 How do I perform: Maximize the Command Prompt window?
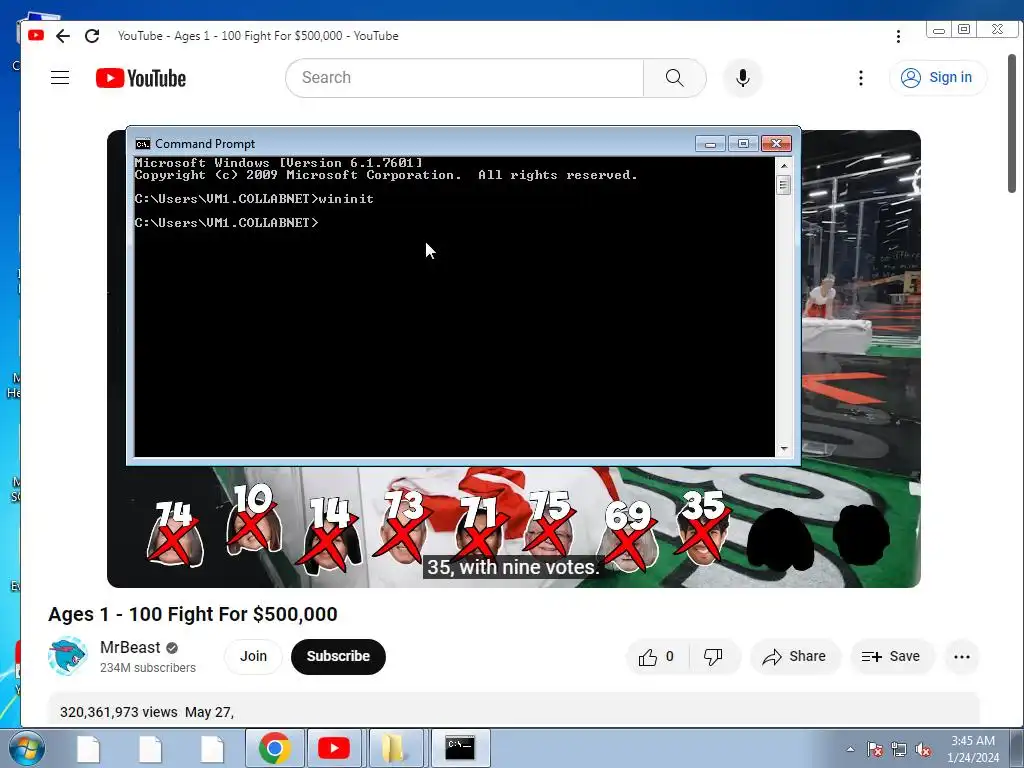(x=743, y=144)
